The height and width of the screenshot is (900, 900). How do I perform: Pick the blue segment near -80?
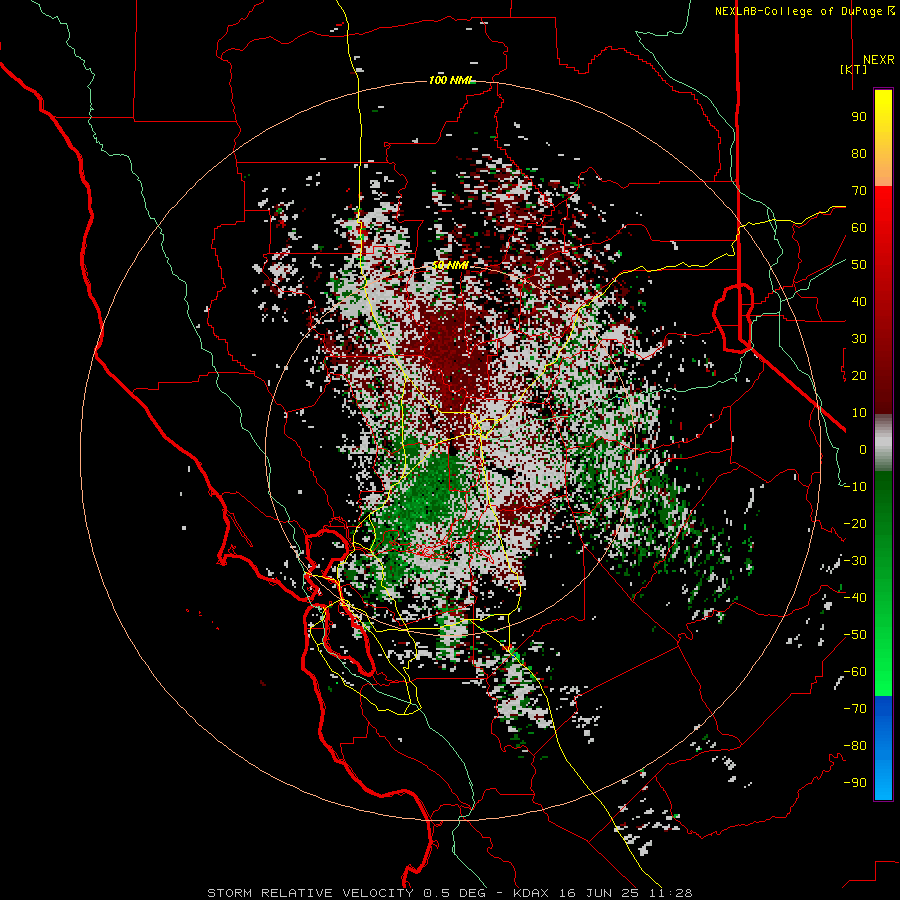click(883, 747)
